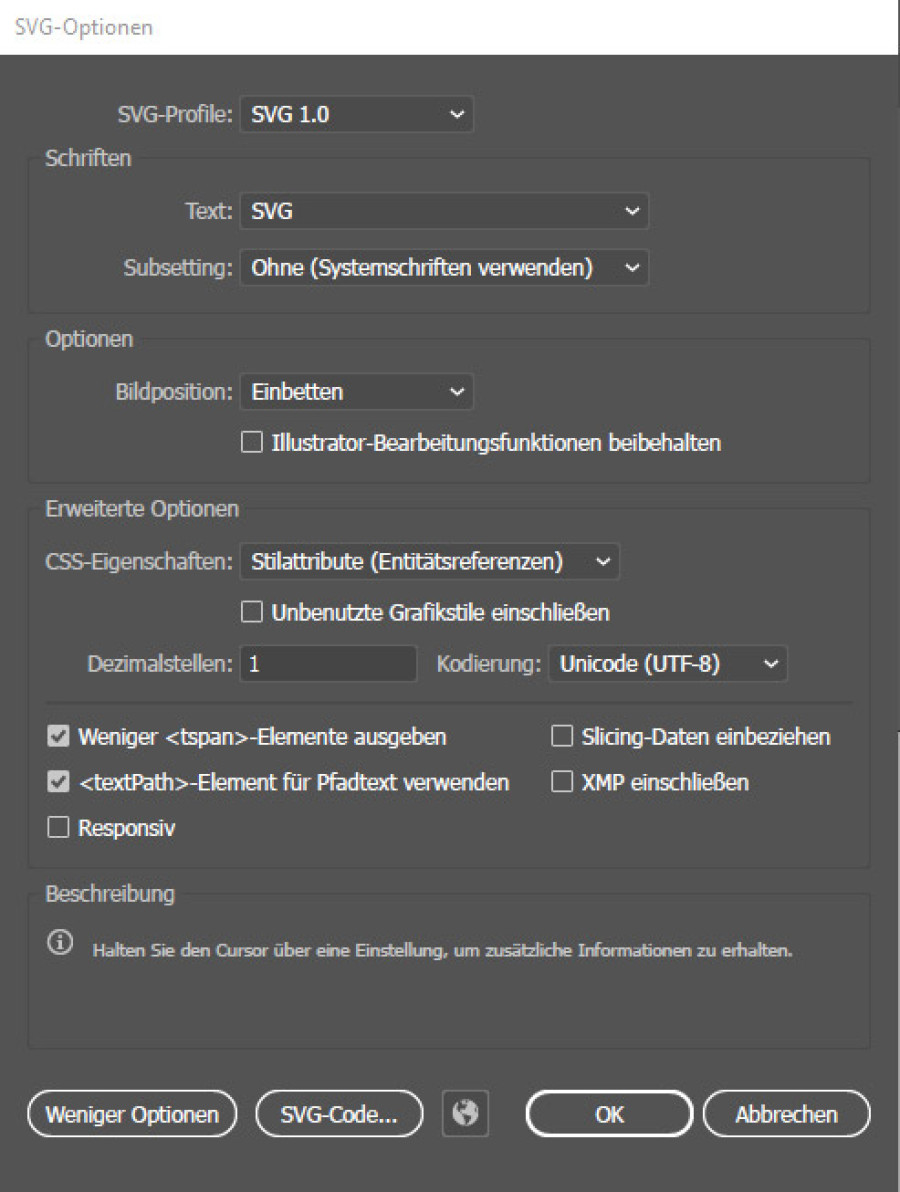Click the globe browser preview icon
This screenshot has height=1192, width=900.
pyautogui.click(x=464, y=1114)
